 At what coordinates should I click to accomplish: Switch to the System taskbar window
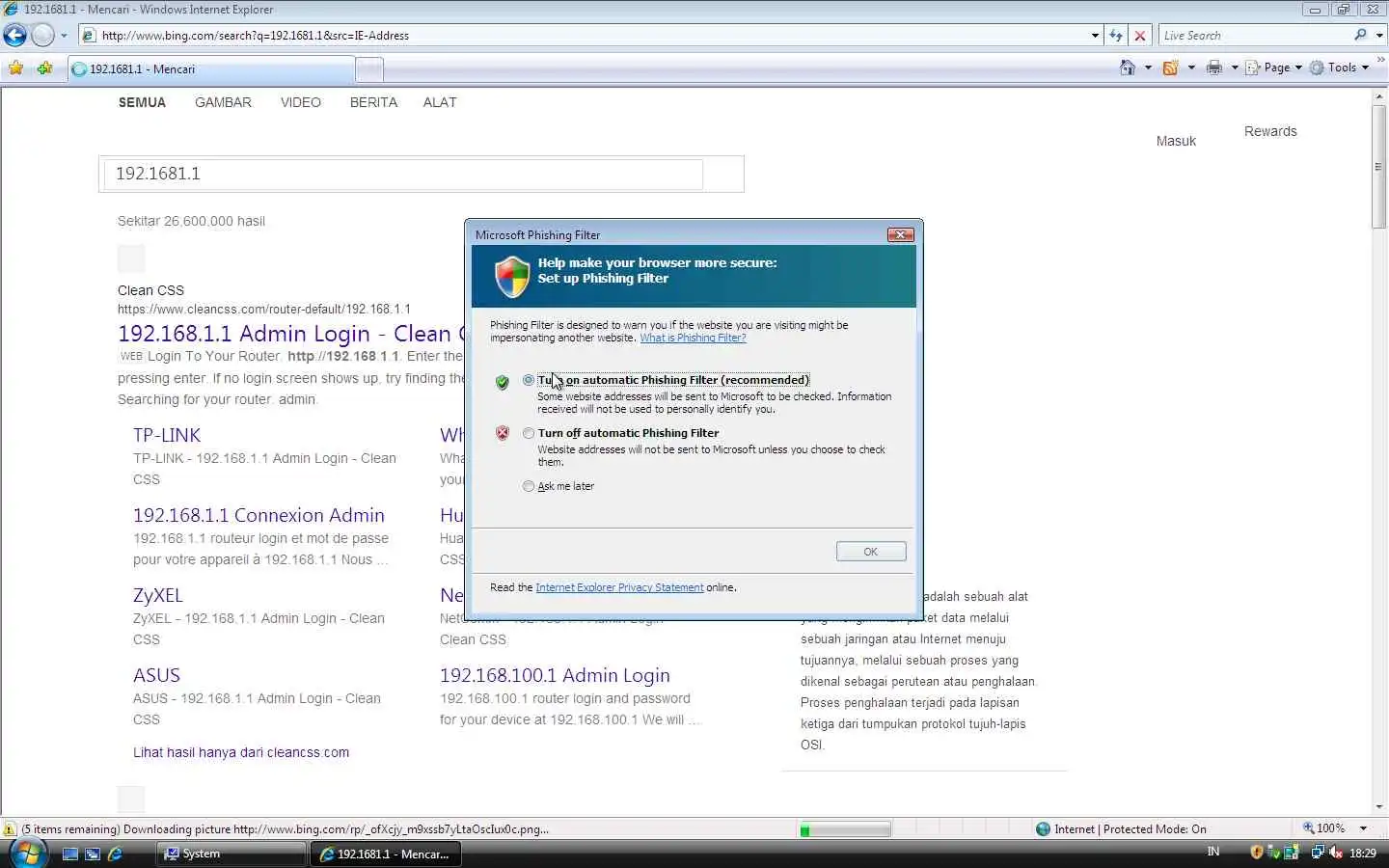(231, 854)
